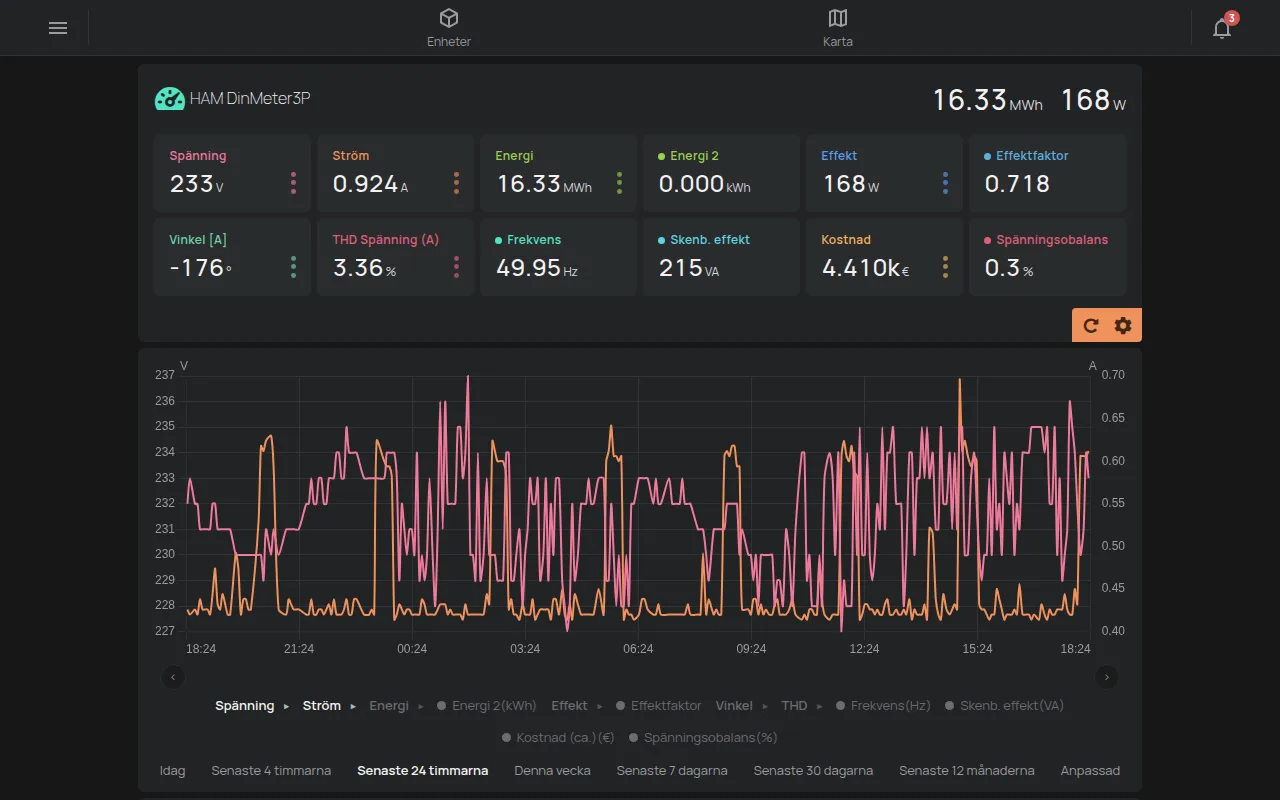The image size is (1280, 800).
Task: Open the three-dot menu on the Kostnad card
Action: pos(945,267)
